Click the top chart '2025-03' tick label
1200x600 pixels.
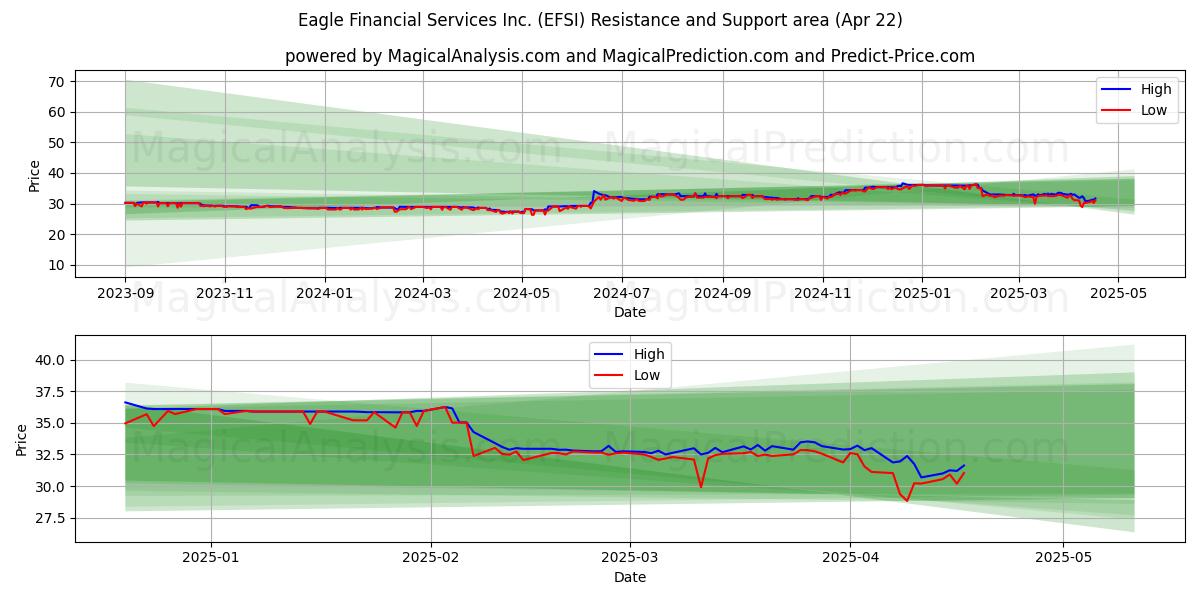click(1018, 293)
